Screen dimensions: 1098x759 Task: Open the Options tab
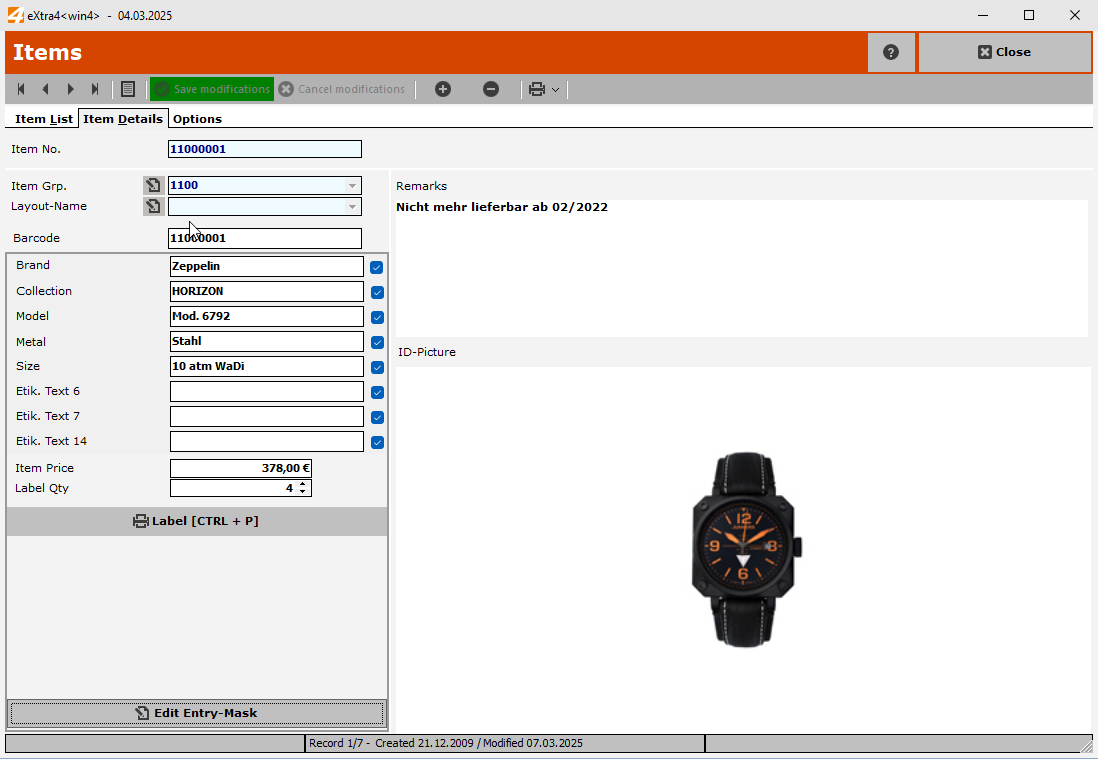click(x=197, y=119)
